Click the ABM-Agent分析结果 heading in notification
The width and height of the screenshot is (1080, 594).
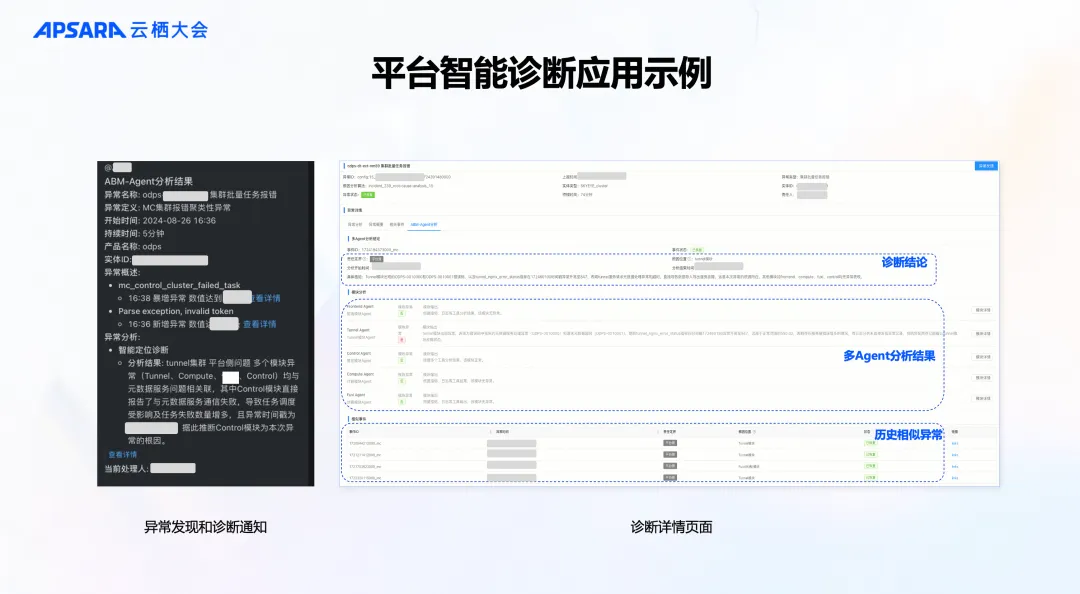pos(149,181)
